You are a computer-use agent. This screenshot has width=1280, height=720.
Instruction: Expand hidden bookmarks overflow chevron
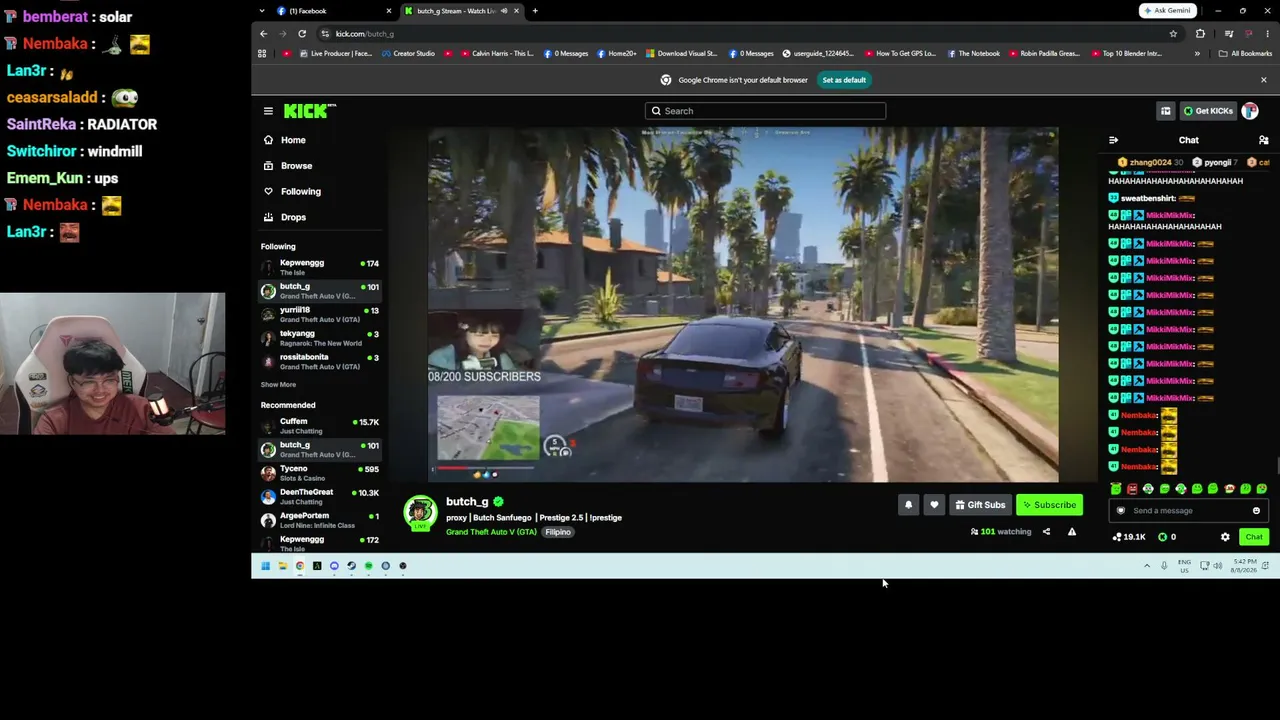click(1197, 54)
